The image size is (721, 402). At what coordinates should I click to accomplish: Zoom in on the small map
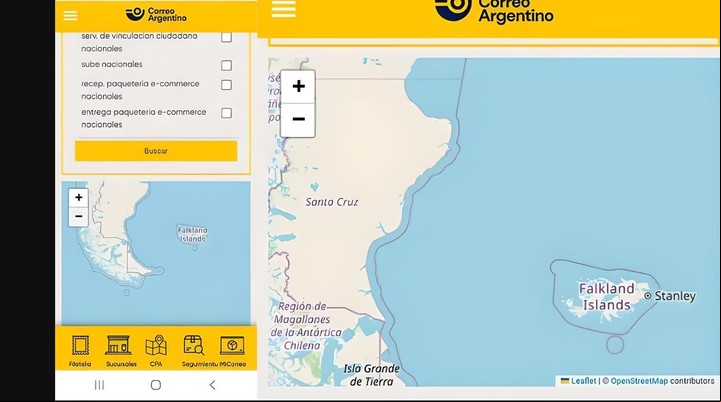click(x=79, y=198)
